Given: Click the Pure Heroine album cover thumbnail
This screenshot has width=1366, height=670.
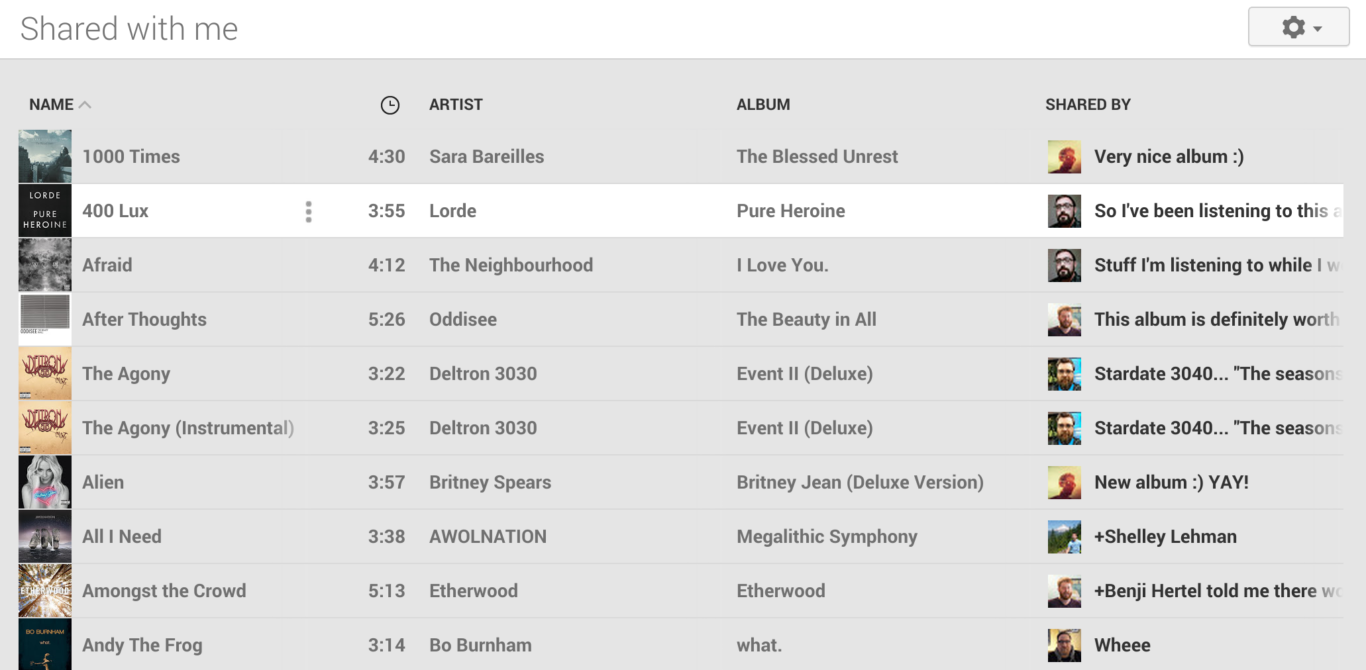Looking at the screenshot, I should (45, 211).
